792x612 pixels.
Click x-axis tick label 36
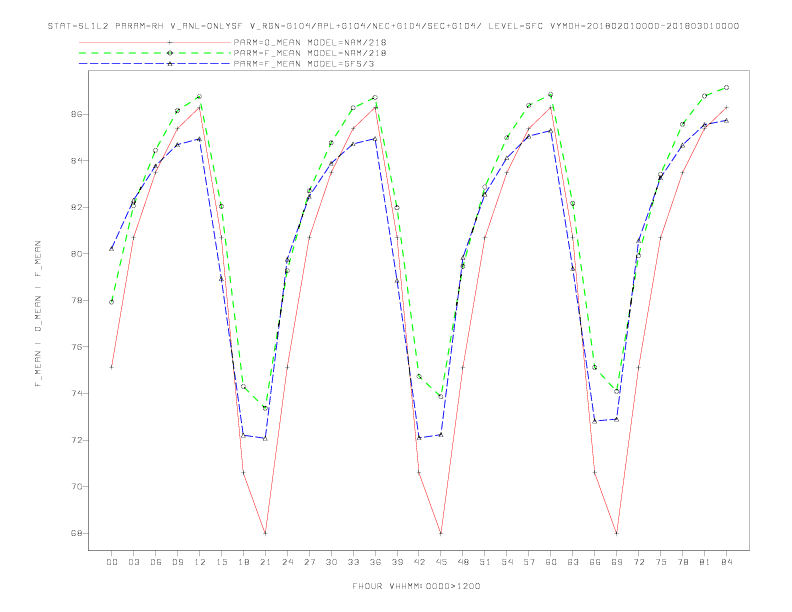(375, 562)
